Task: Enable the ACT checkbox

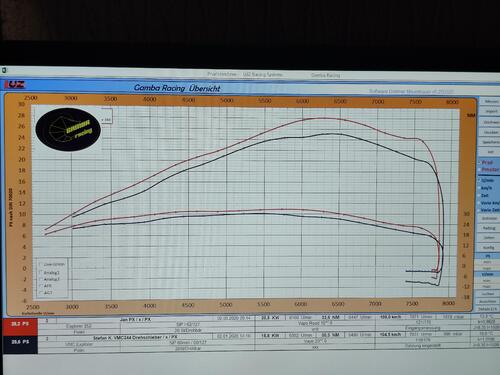Action: pos(41,292)
